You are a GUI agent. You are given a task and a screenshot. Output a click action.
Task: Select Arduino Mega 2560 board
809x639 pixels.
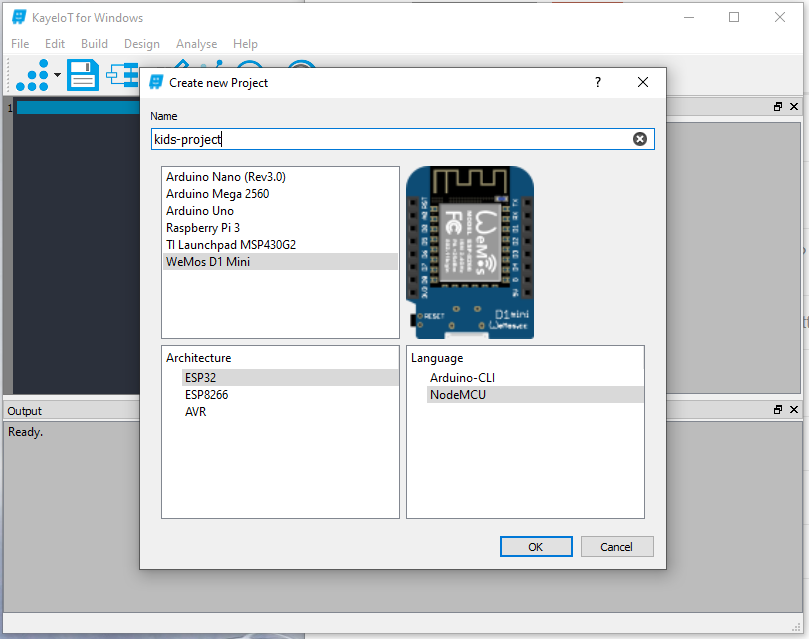pos(281,194)
